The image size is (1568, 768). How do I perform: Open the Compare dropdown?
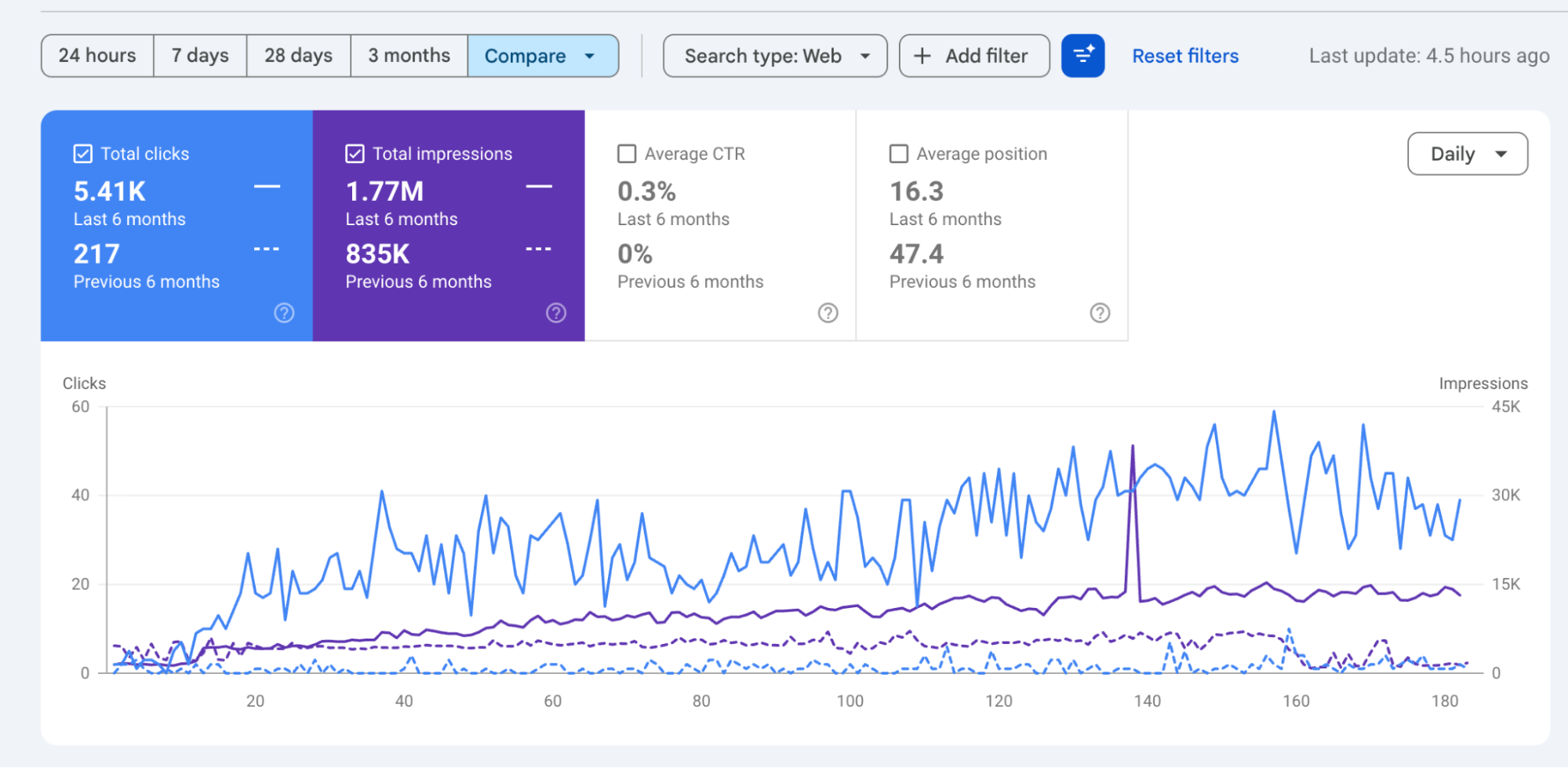(x=543, y=56)
